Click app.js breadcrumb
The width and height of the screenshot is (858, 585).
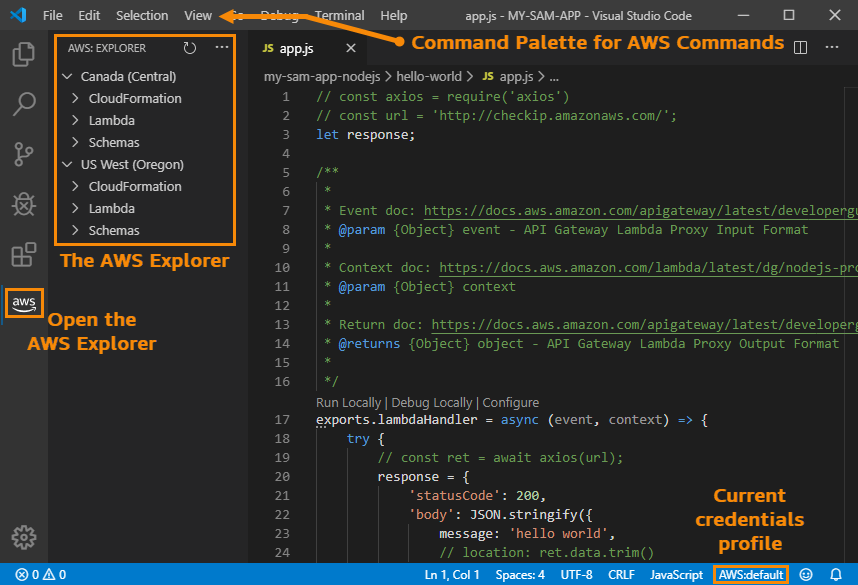point(508,77)
